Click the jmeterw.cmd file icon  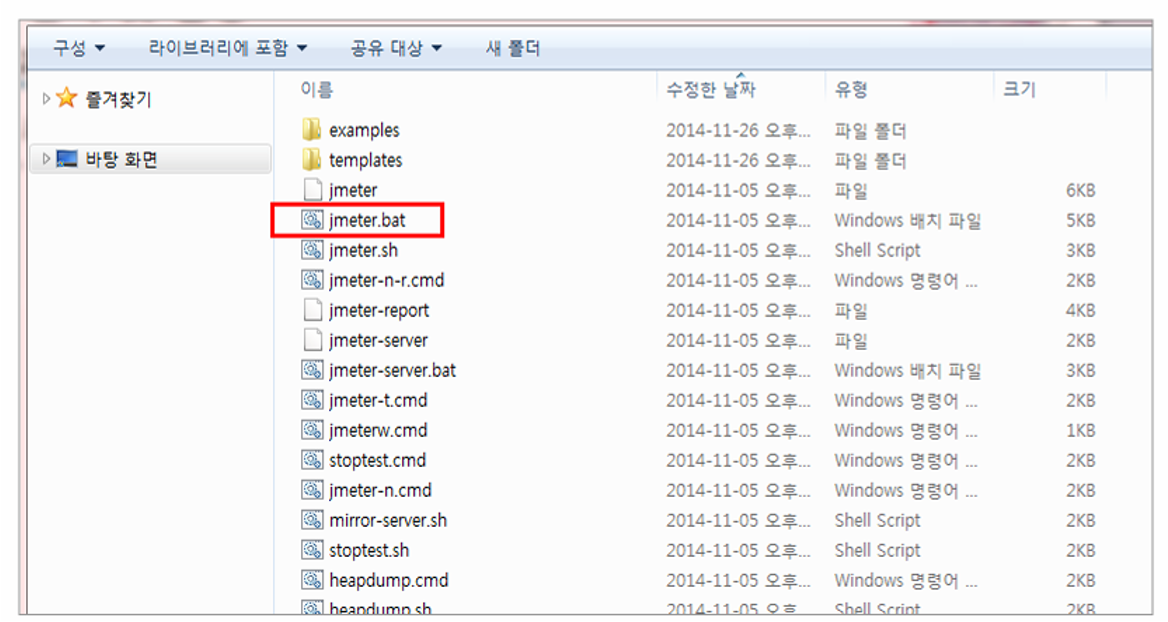click(312, 430)
